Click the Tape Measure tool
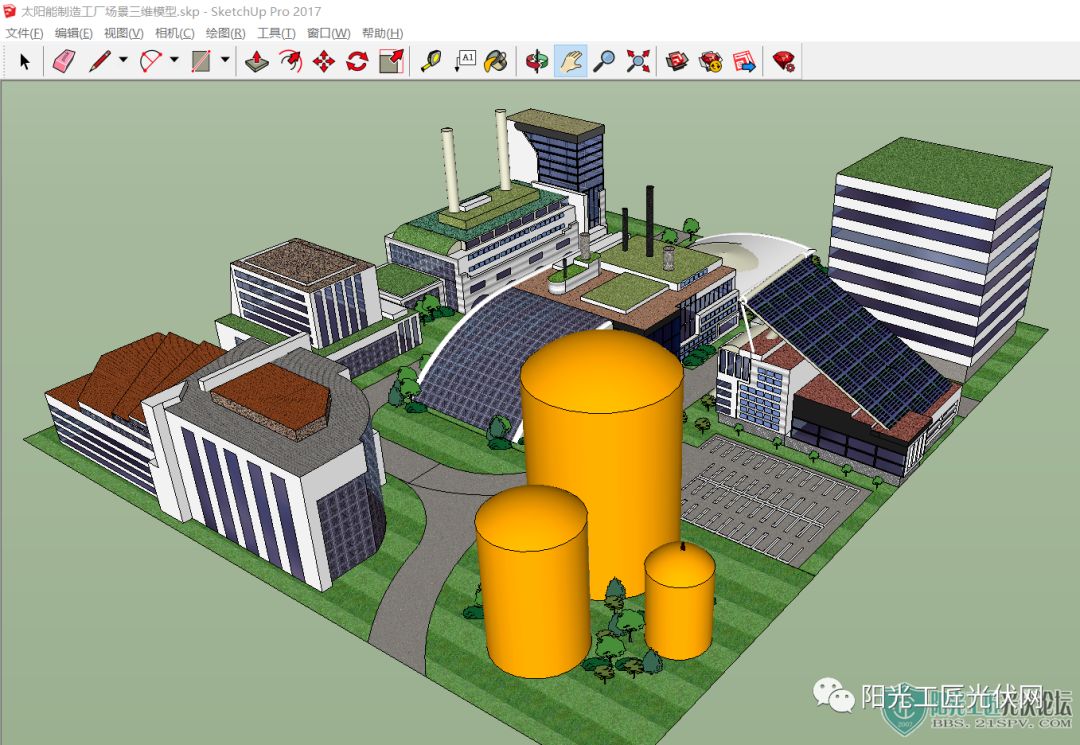 click(432, 61)
